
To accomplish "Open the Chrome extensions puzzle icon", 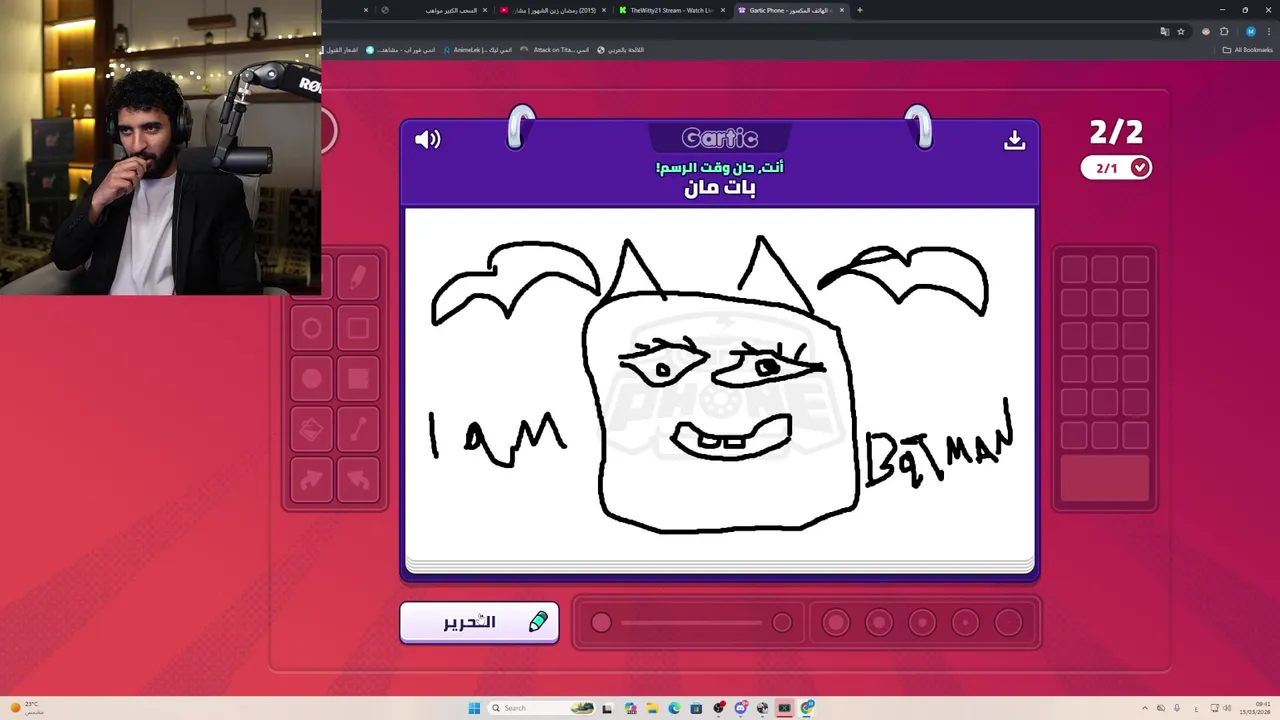I will point(1224,31).
